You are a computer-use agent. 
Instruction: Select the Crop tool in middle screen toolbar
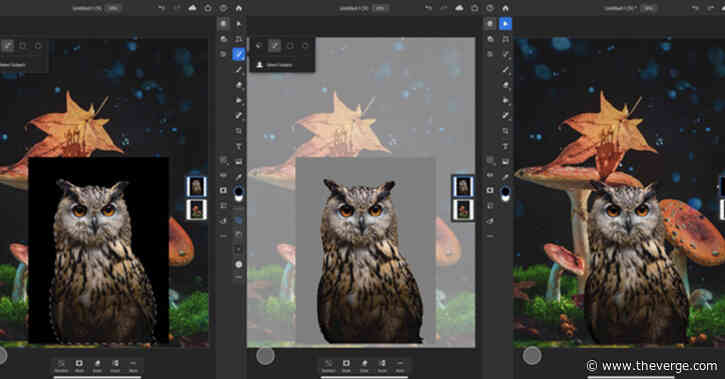(239, 131)
